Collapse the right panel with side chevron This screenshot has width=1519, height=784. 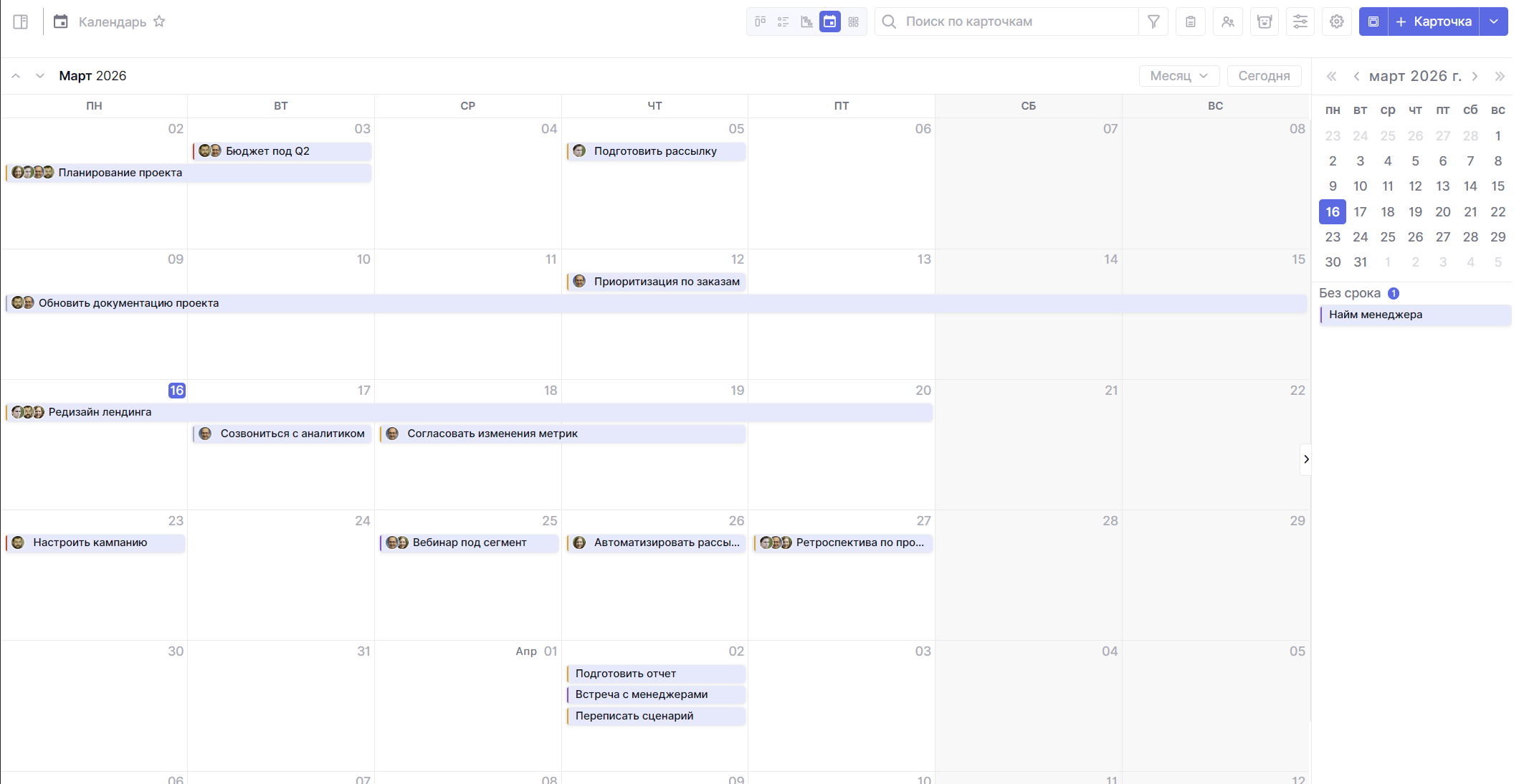(x=1306, y=459)
